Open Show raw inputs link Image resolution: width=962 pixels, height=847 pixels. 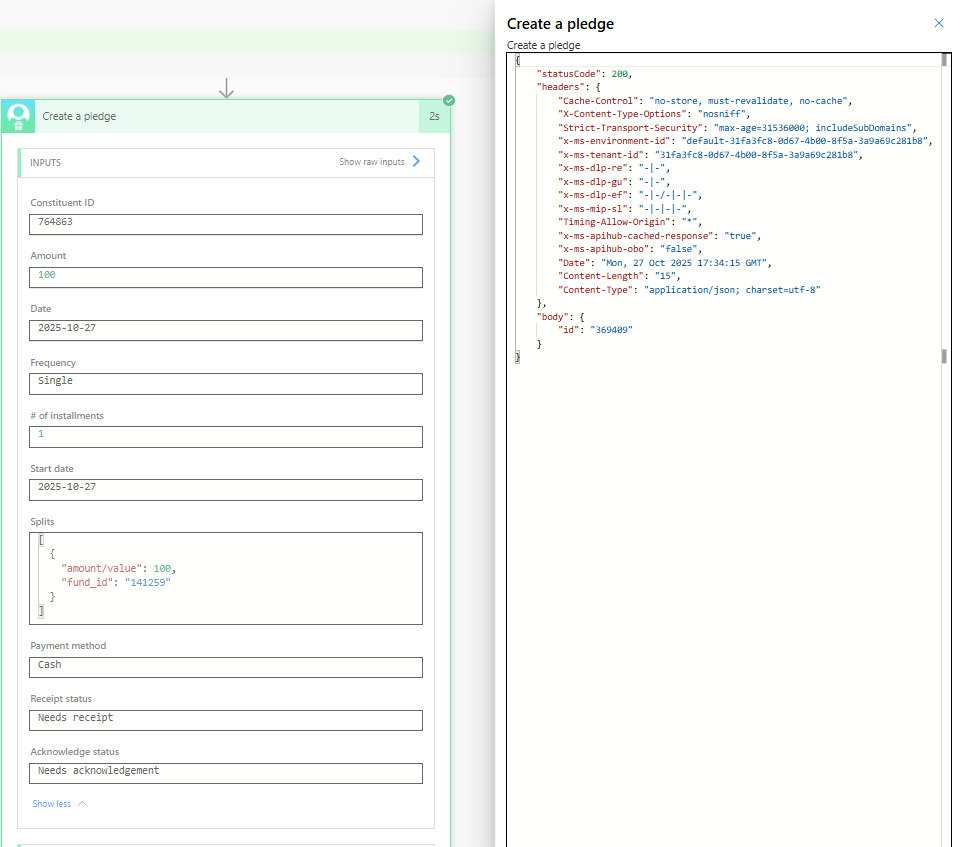tap(372, 162)
